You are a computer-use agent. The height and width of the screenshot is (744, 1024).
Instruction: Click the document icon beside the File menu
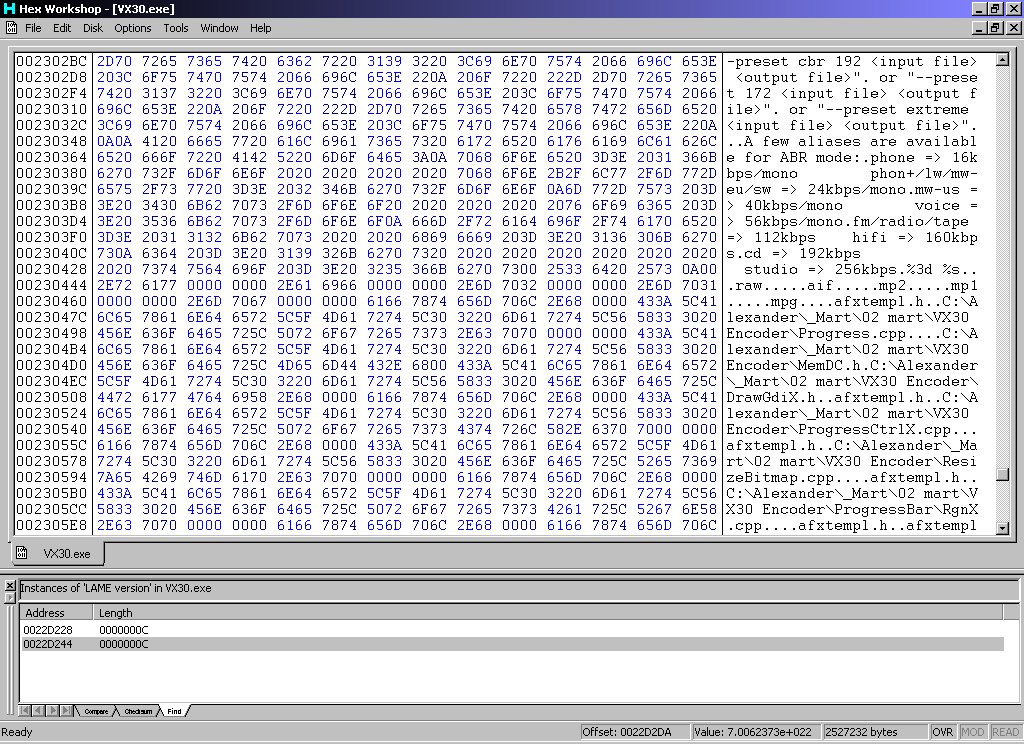[x=11, y=27]
